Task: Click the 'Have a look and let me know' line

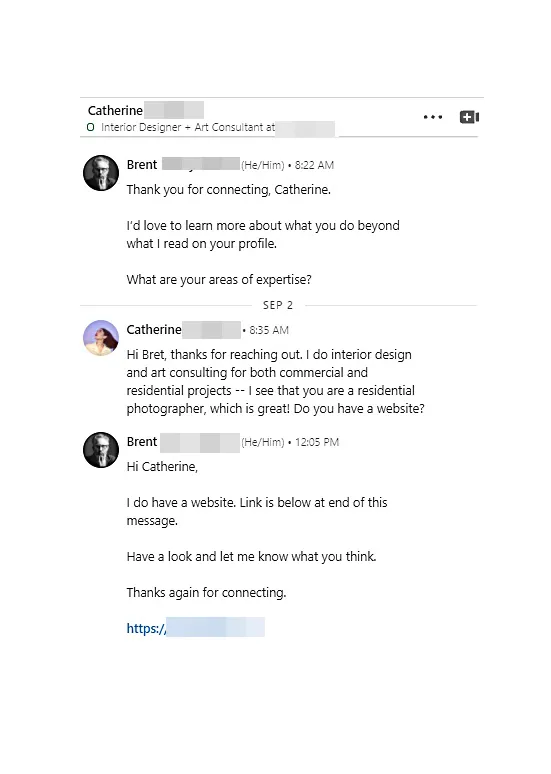Action: [251, 556]
